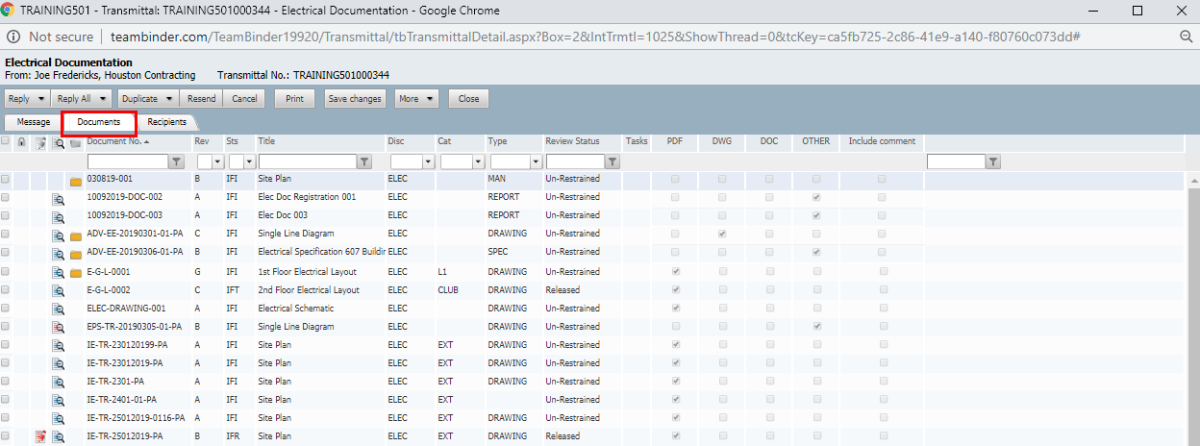
Task: Click the Document No. filter text field
Action: pos(127,161)
